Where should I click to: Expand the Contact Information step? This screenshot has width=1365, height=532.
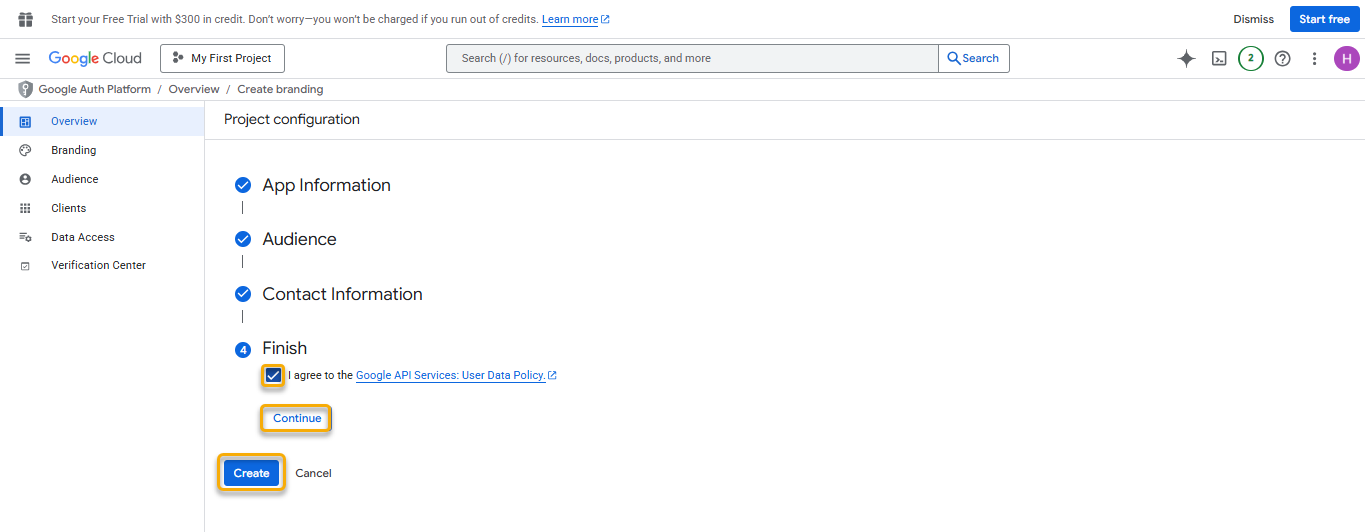coord(342,294)
